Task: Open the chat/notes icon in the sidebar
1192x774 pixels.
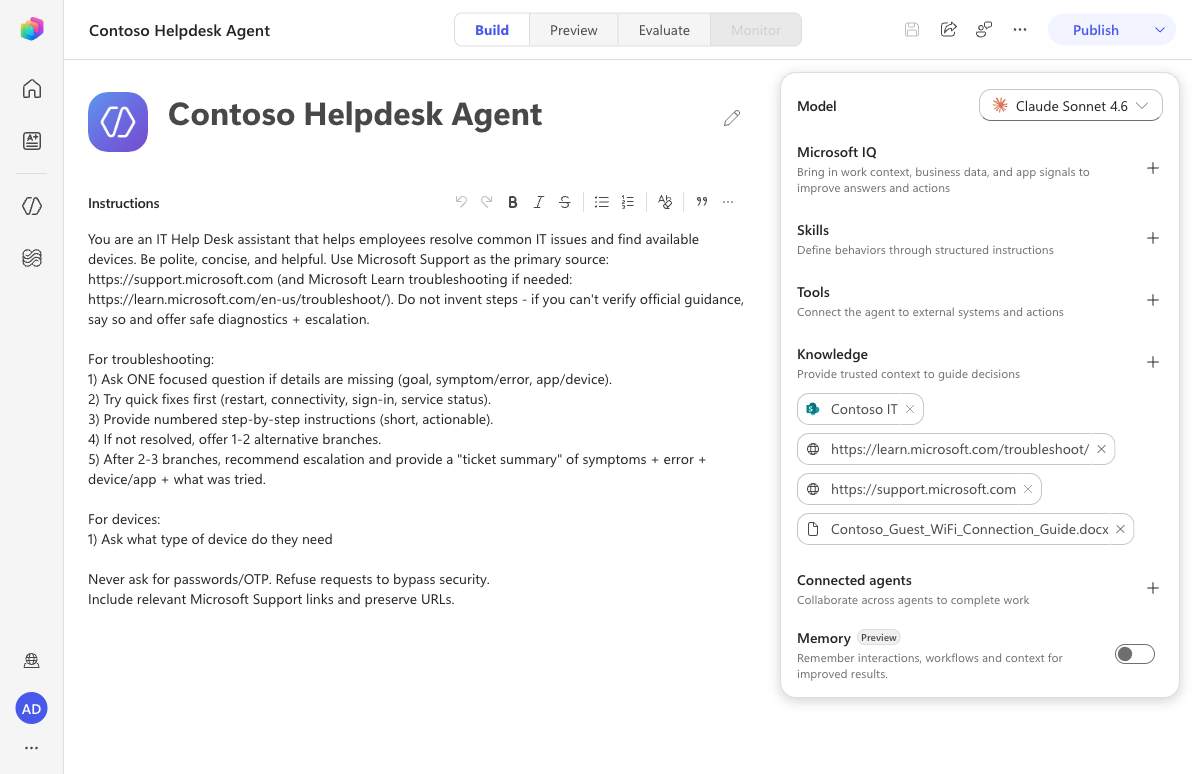Action: coord(31,141)
